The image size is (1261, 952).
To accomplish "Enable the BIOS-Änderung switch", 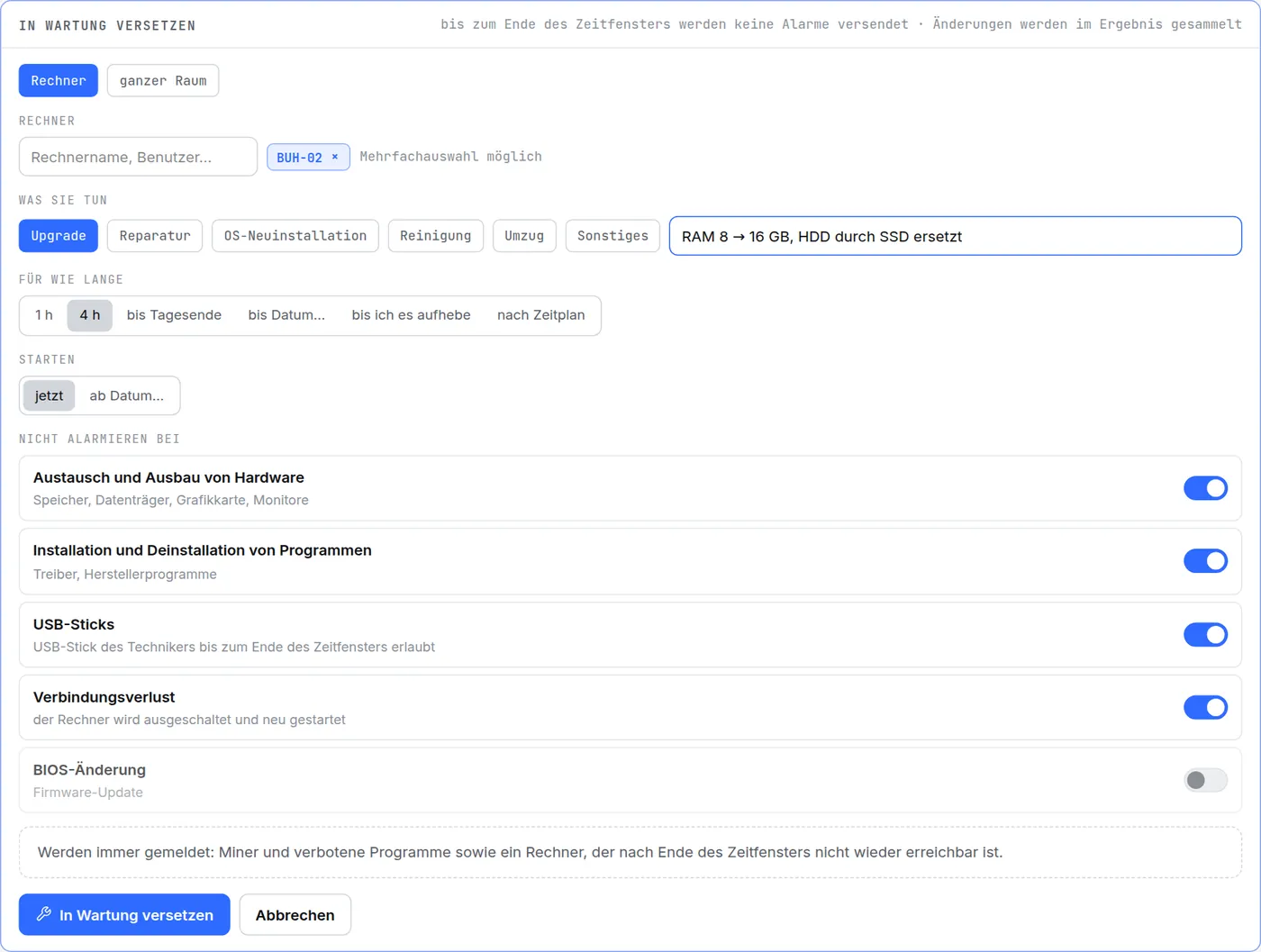I will [1205, 780].
